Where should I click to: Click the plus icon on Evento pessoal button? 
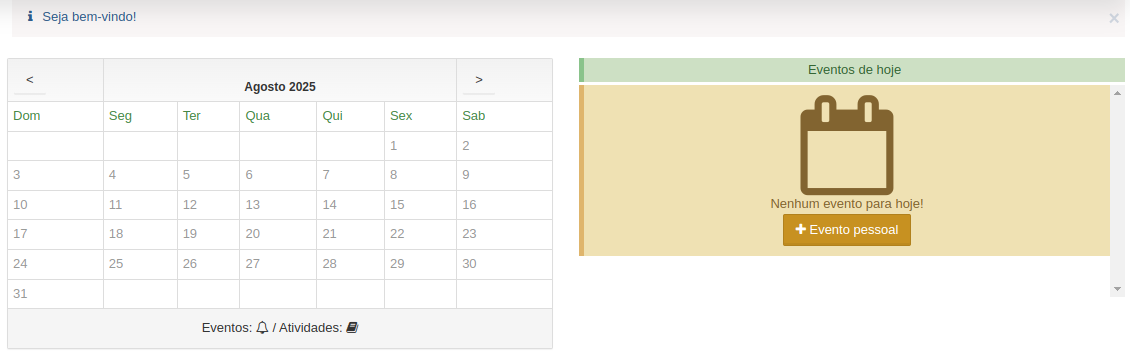(x=800, y=229)
